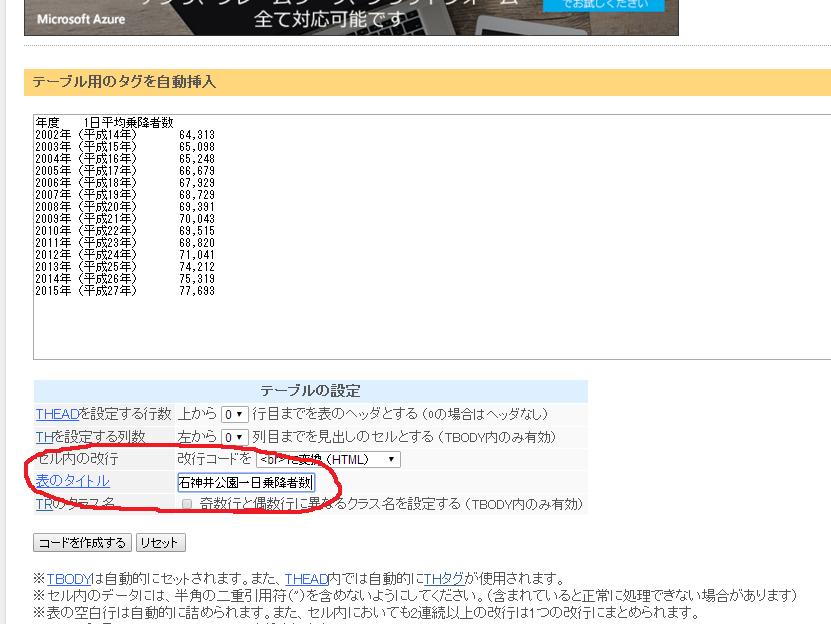This screenshot has height=624, width=831.
Task: Open the cell line-break conversion dropdown
Action: tap(328, 459)
